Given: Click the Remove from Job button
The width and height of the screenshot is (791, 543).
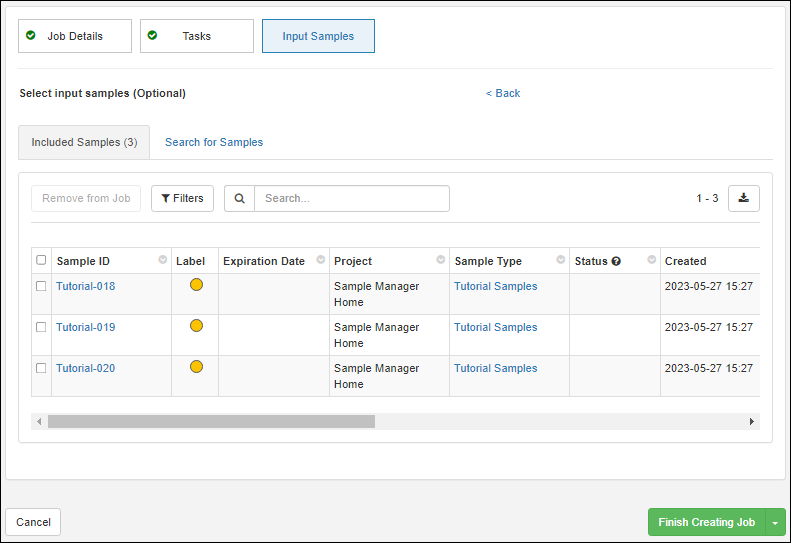Looking at the screenshot, I should (x=86, y=198).
